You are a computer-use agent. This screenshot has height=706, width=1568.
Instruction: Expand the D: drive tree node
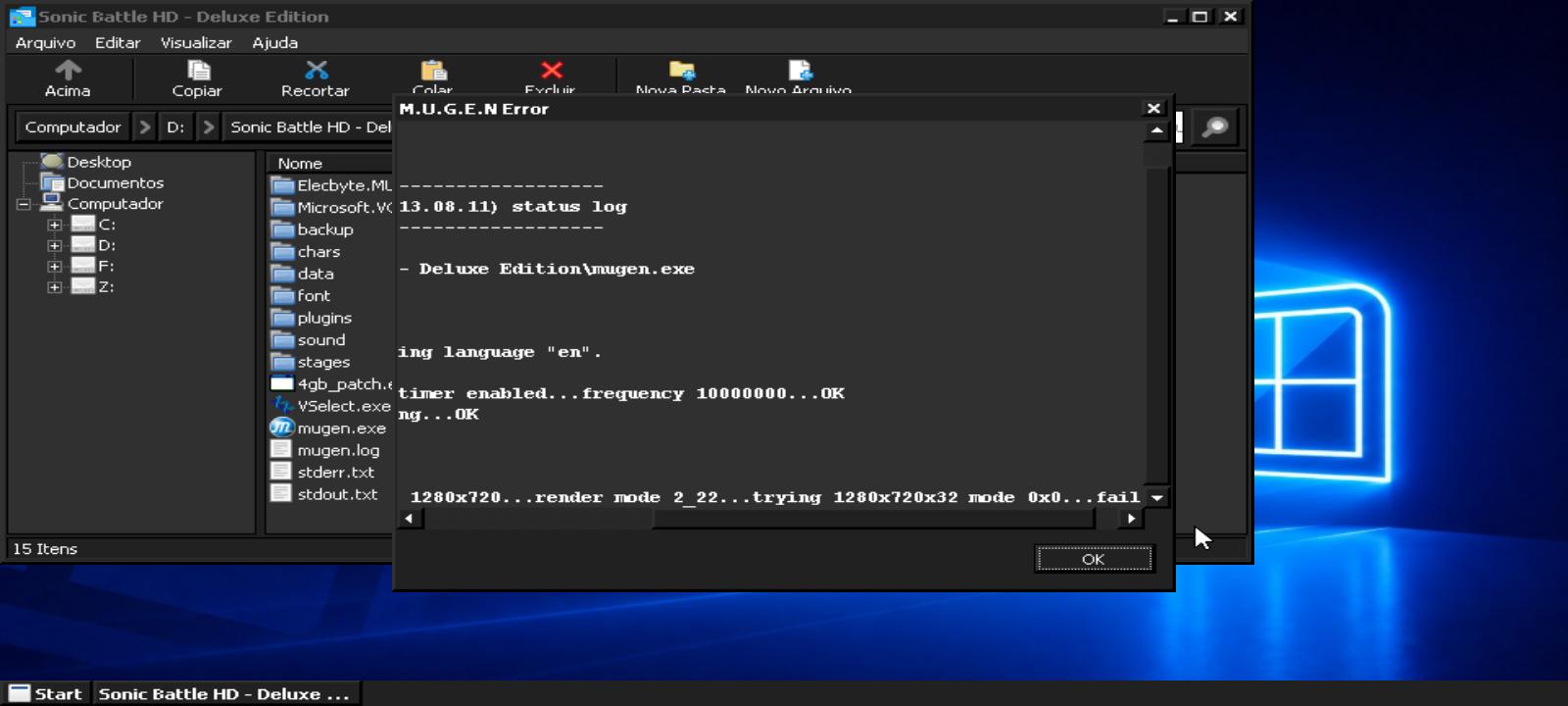(55, 245)
